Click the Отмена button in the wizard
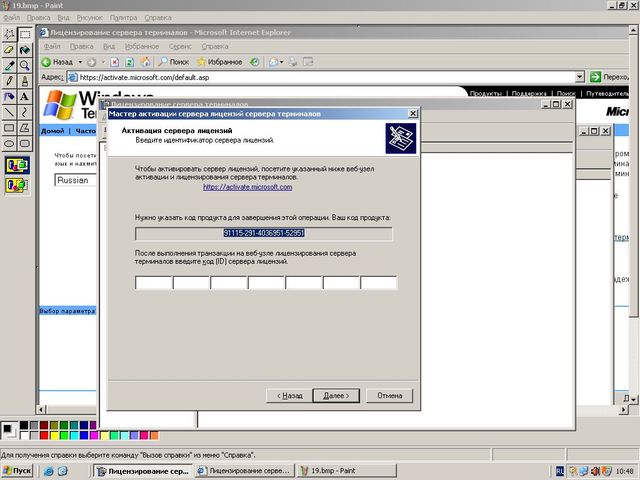The width and height of the screenshot is (640, 480). pos(389,396)
